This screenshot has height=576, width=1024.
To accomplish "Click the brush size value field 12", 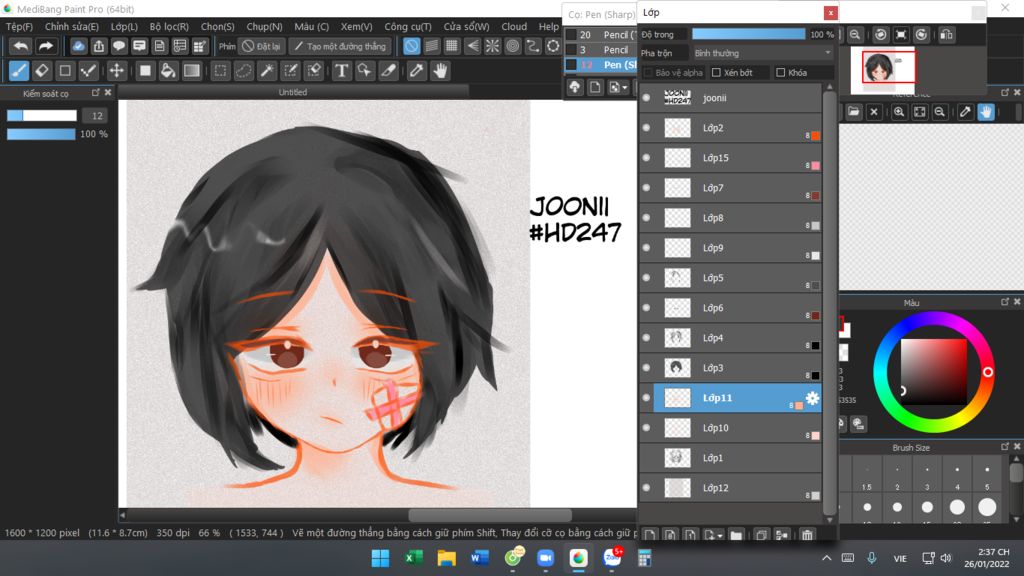I will click(x=97, y=116).
